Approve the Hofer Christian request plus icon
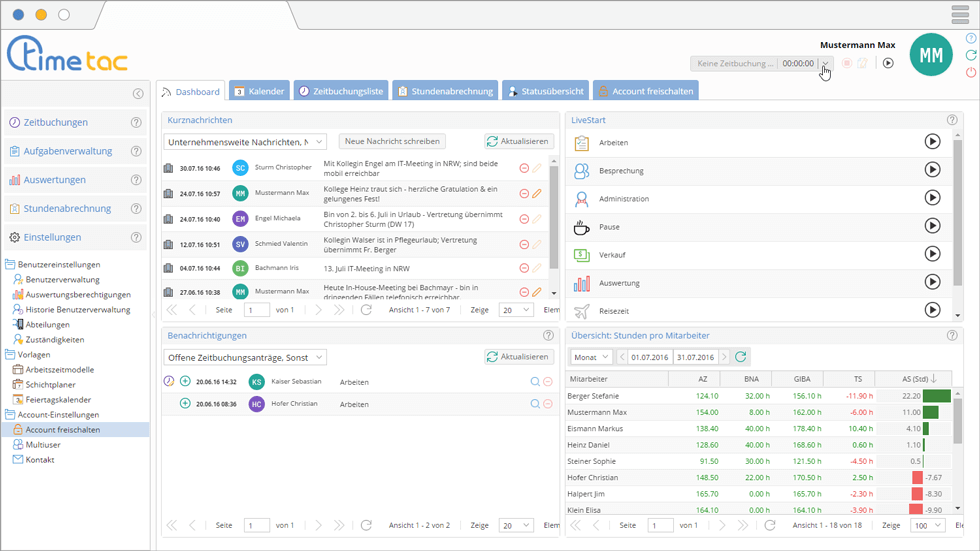The height and width of the screenshot is (551, 980). pos(185,403)
